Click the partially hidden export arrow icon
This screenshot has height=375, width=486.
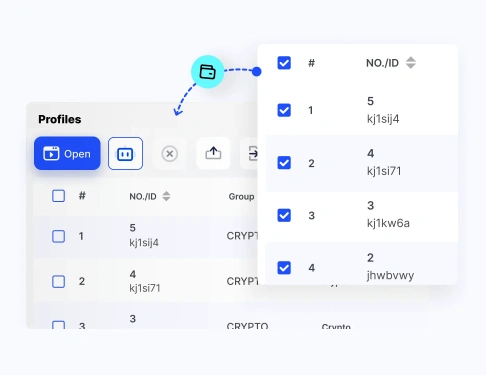[x=252, y=153]
